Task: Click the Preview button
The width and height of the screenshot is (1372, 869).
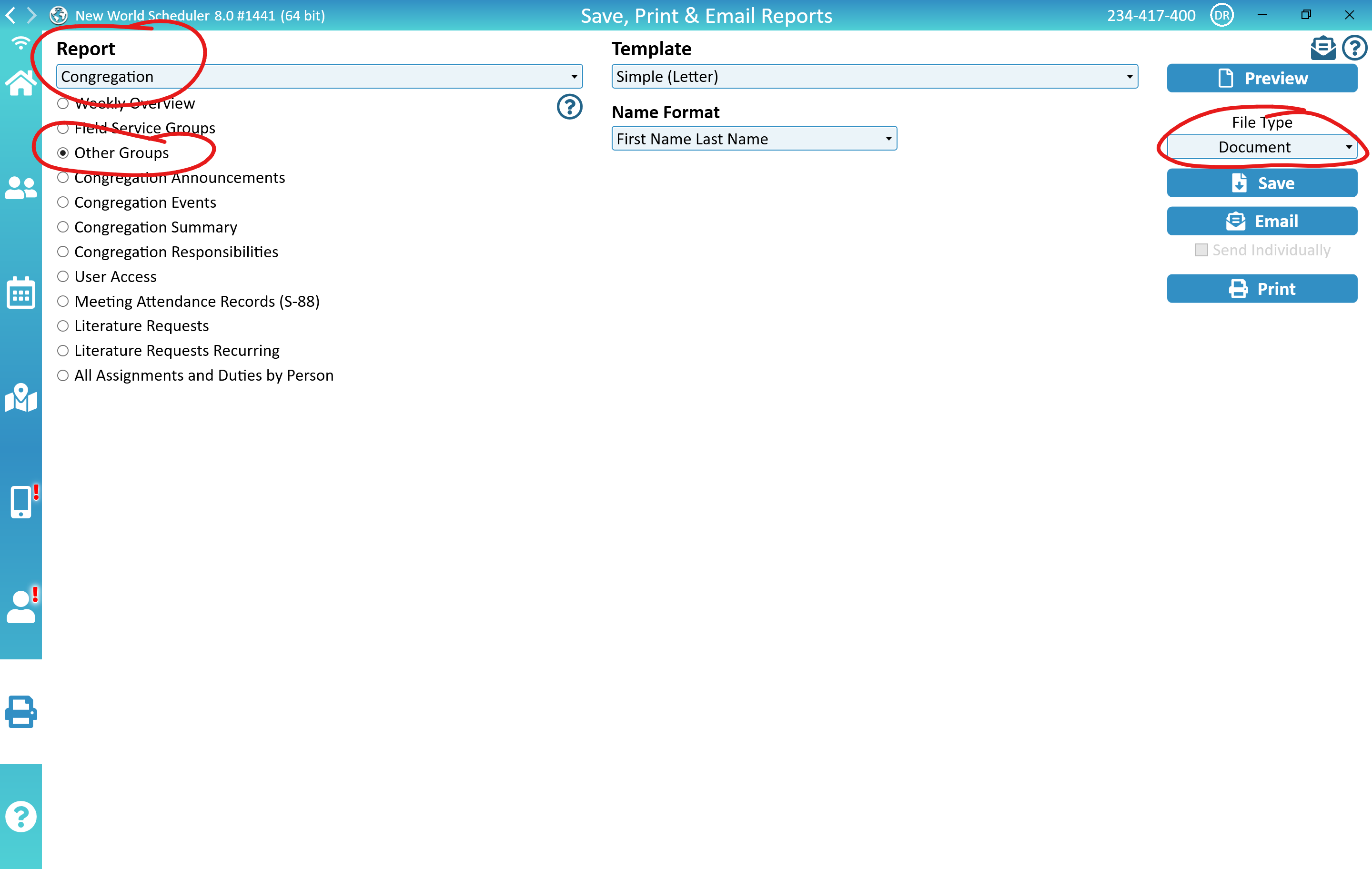Action: pos(1261,78)
